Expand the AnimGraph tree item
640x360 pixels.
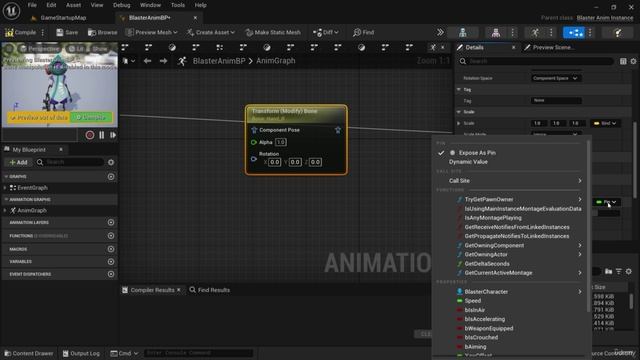(x=5, y=211)
